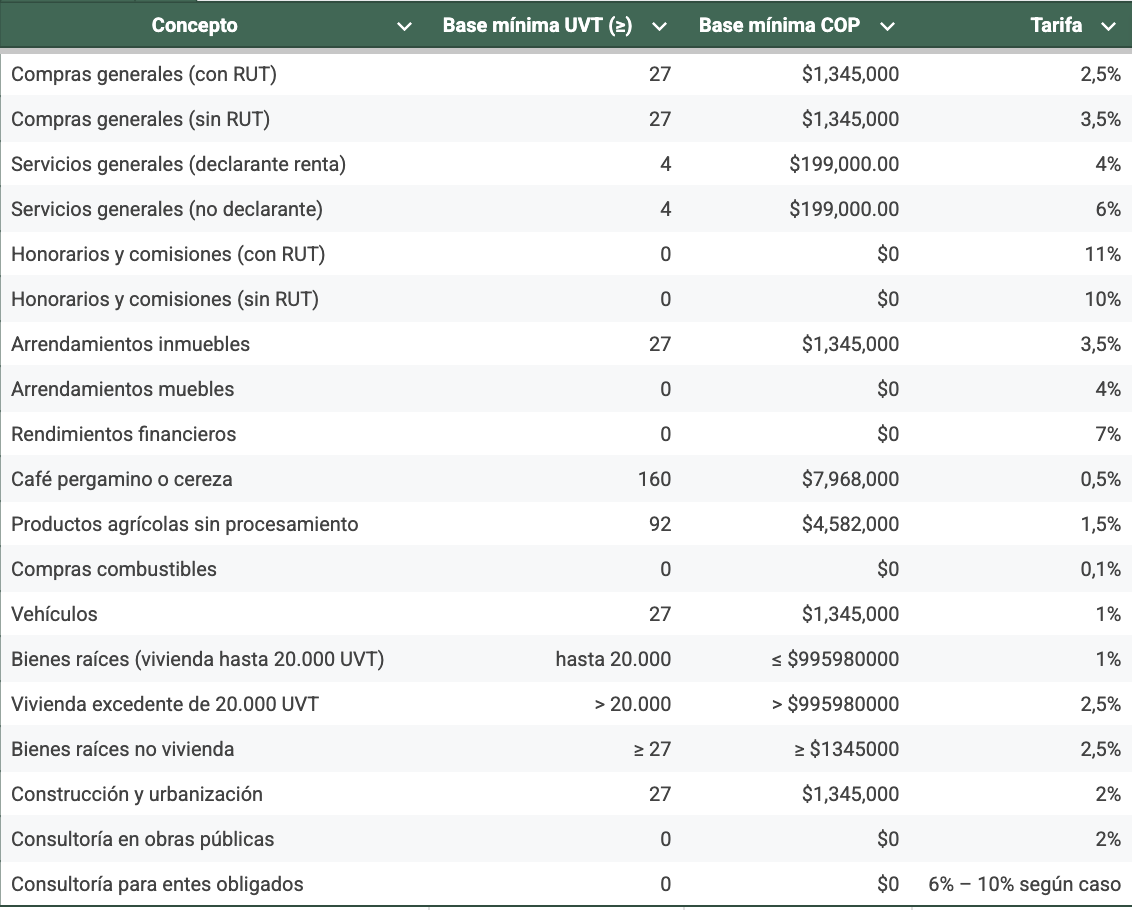The width and height of the screenshot is (1132, 910).
Task: Open the Tarifa column filter dropdown arrow
Action: click(x=1108, y=27)
